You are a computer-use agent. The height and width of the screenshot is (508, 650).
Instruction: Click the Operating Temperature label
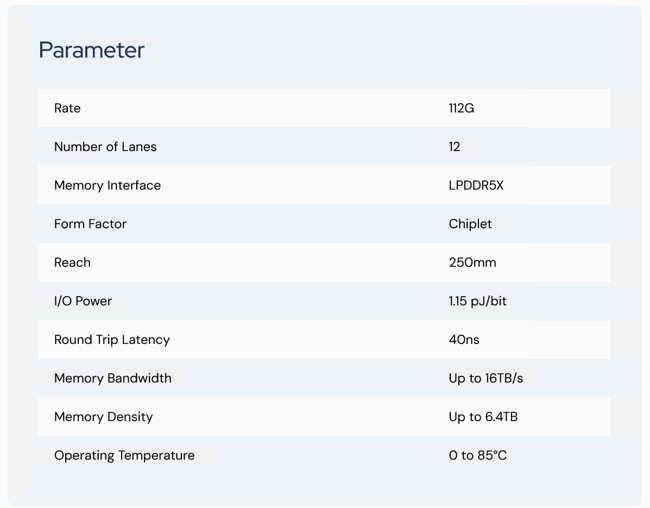[x=124, y=456]
